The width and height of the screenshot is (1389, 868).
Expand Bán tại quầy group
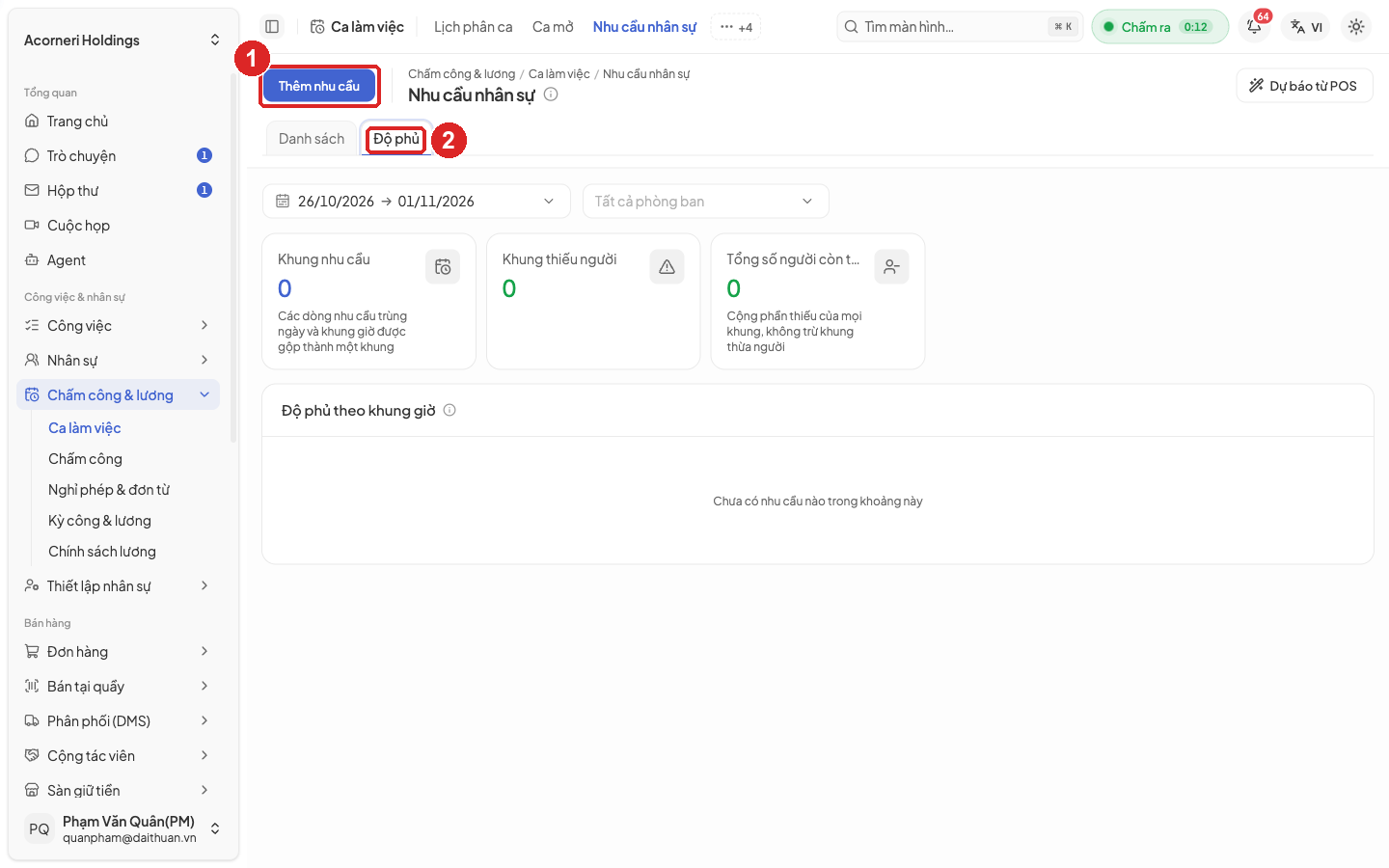click(x=118, y=687)
